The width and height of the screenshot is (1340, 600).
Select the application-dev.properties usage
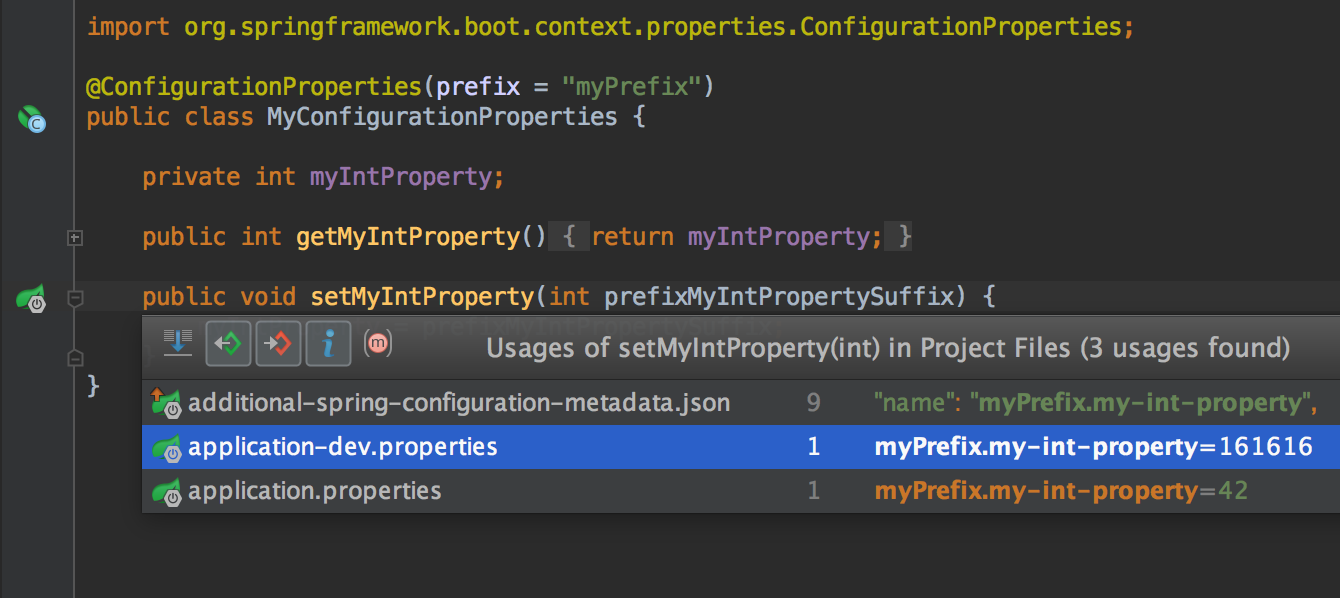(x=741, y=447)
